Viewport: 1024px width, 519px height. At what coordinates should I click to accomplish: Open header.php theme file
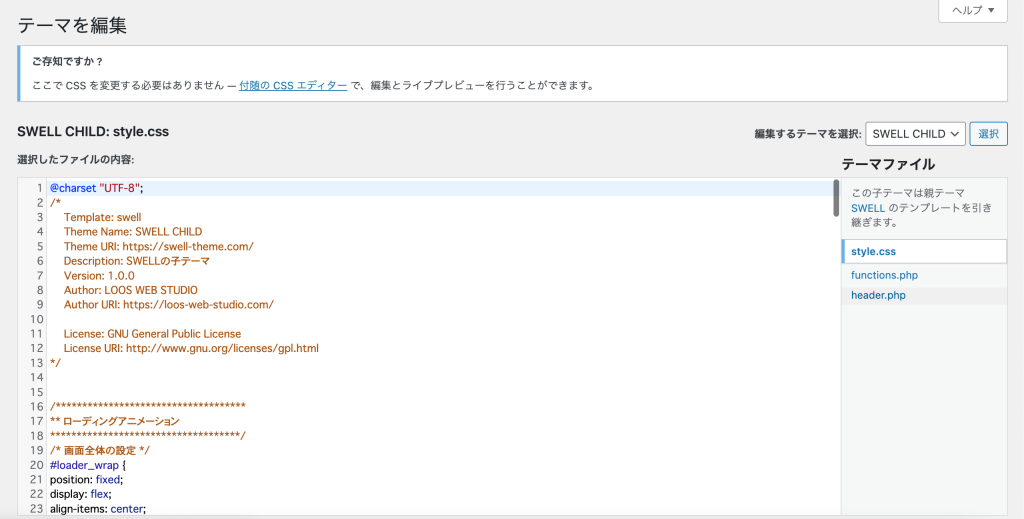point(878,295)
